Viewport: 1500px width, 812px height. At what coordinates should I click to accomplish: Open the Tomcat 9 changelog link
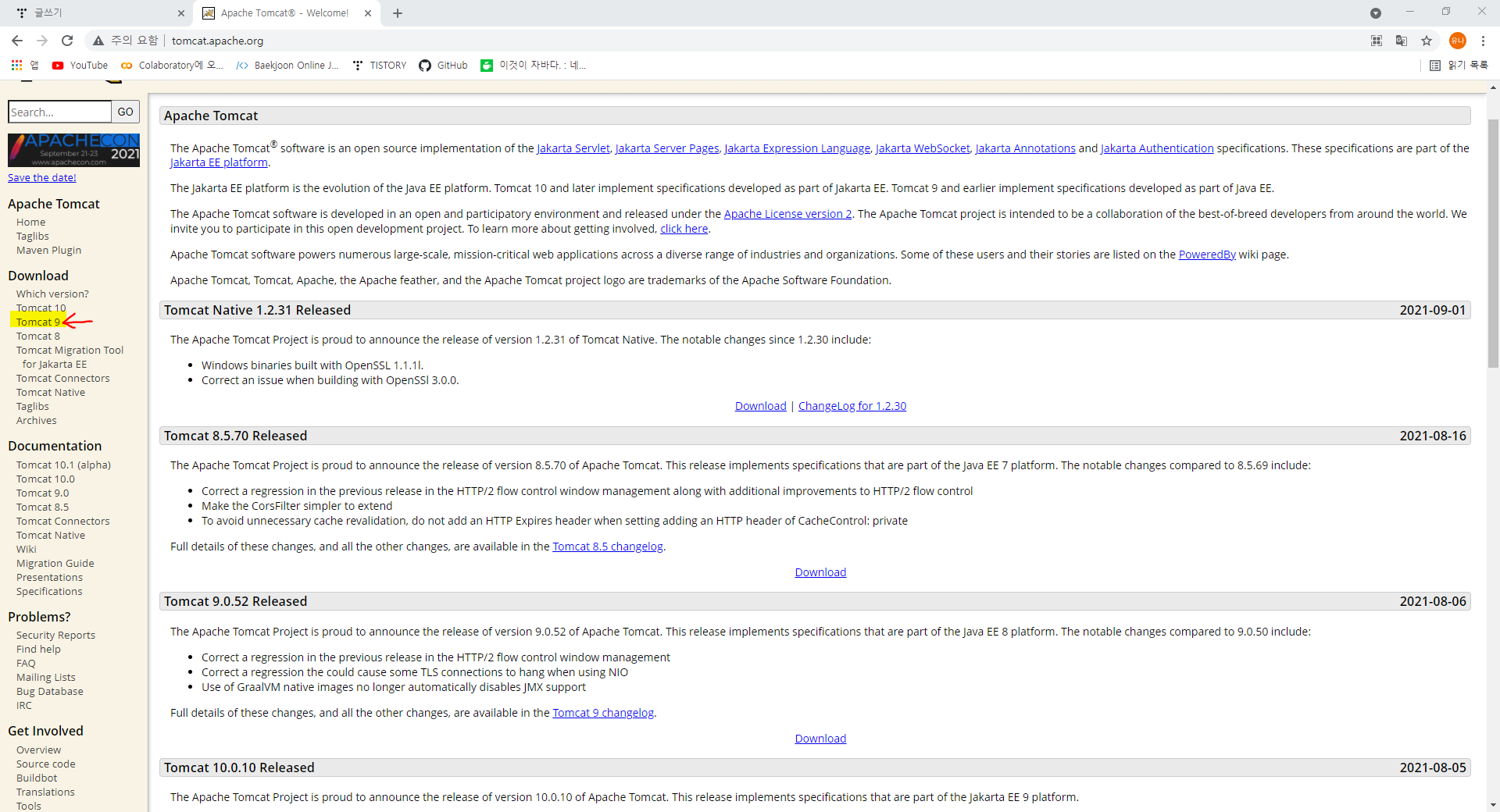603,713
